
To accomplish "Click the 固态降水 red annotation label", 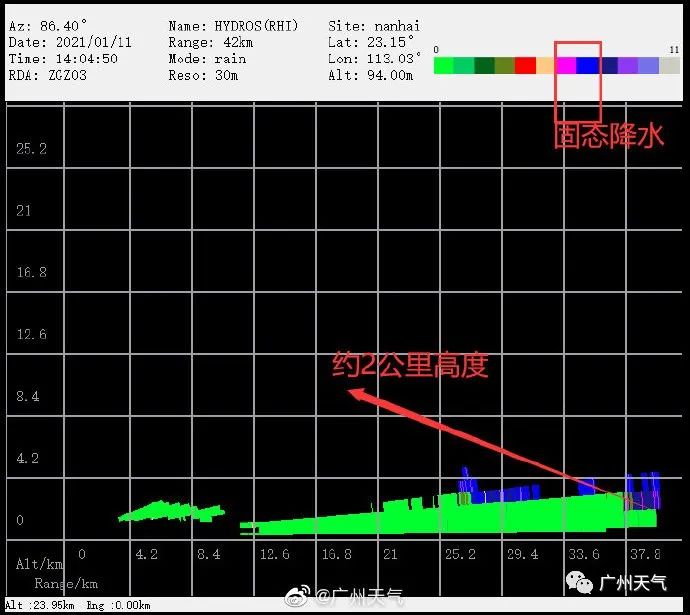I will pyautogui.click(x=609, y=135).
